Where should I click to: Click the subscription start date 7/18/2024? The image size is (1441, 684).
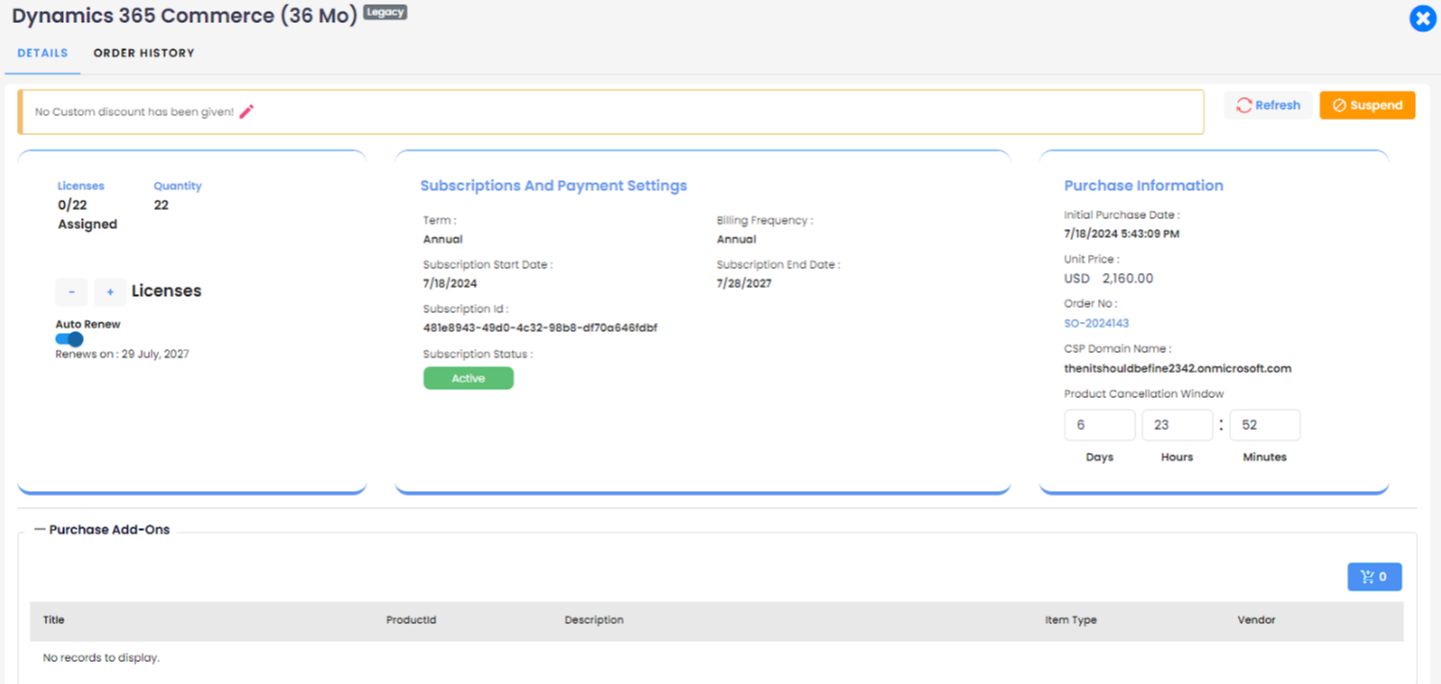(x=450, y=283)
